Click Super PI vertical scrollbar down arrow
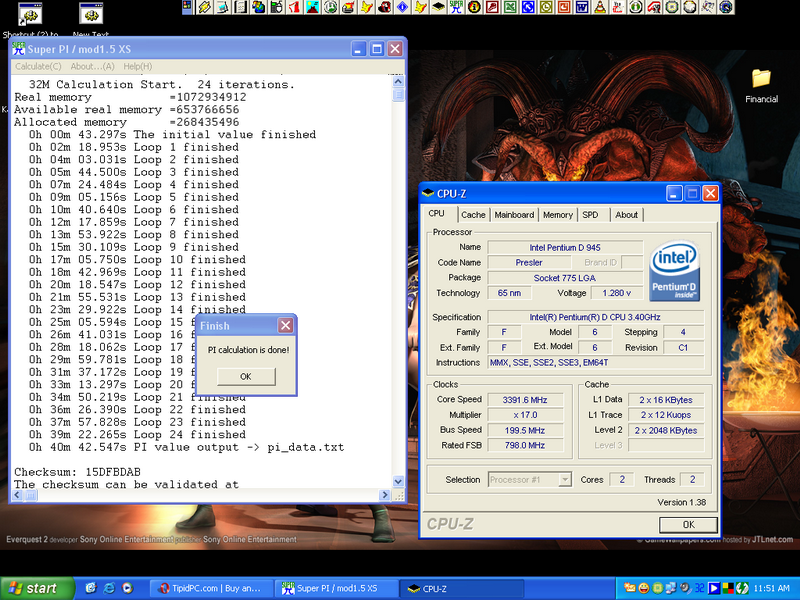 click(398, 481)
